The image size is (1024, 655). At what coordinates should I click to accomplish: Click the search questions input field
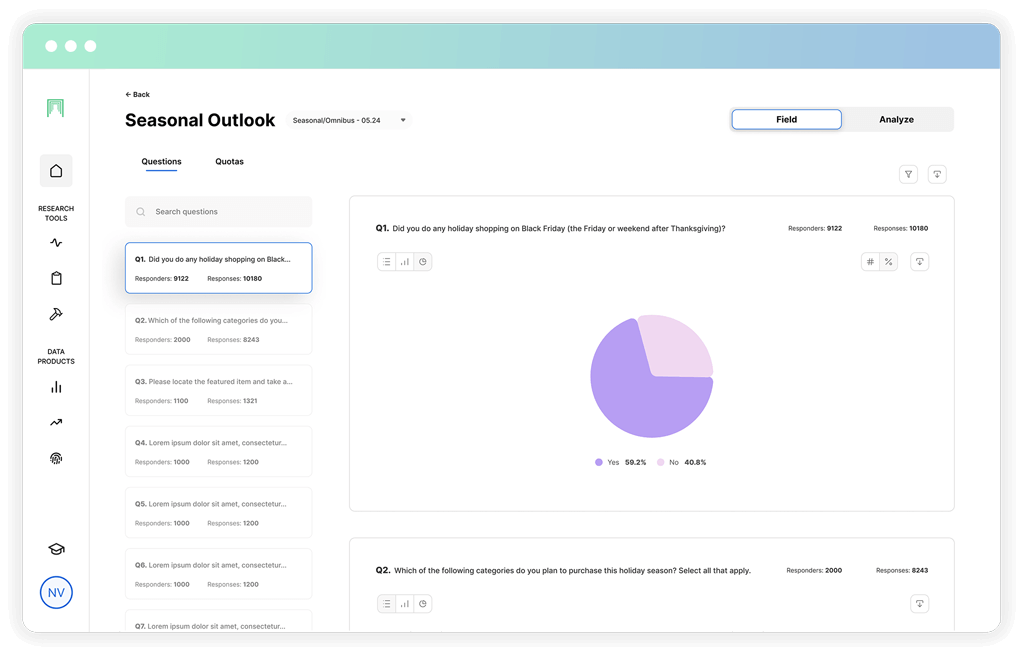[218, 211]
